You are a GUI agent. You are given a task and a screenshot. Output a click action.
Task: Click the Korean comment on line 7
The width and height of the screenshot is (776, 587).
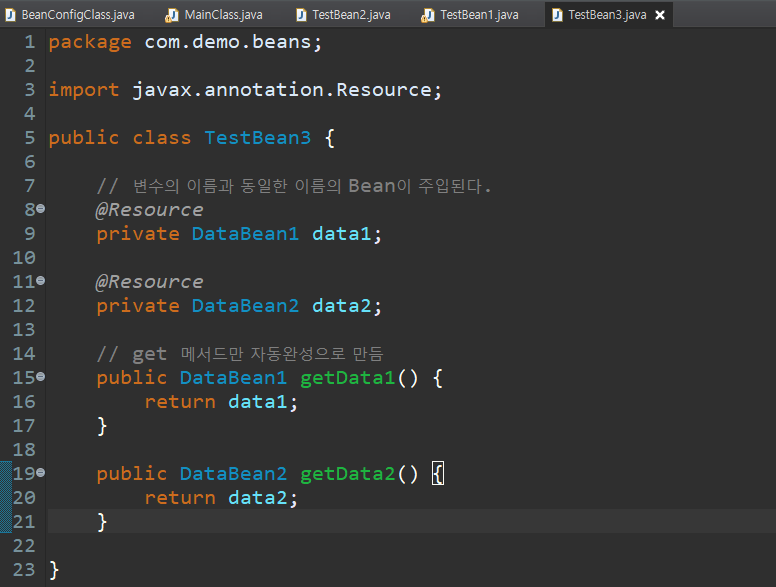coord(293,186)
